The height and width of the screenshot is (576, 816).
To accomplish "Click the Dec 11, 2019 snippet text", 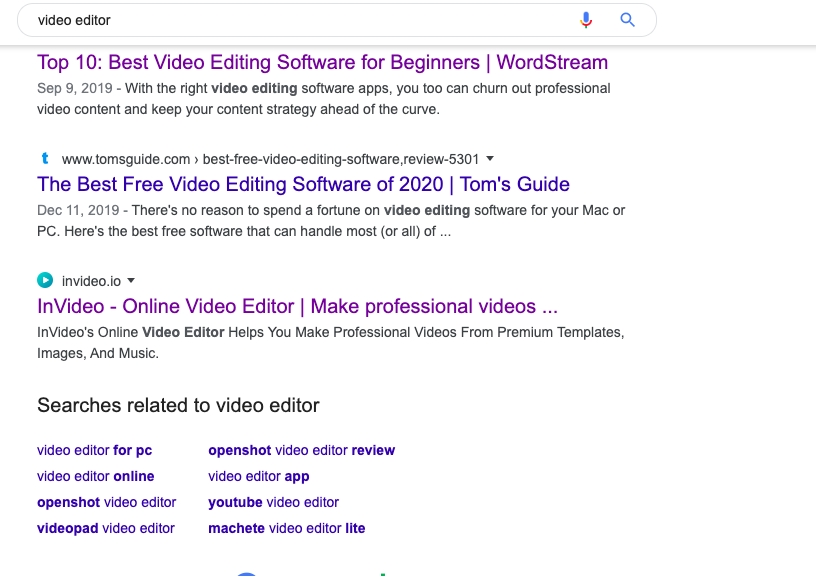I will (x=331, y=221).
